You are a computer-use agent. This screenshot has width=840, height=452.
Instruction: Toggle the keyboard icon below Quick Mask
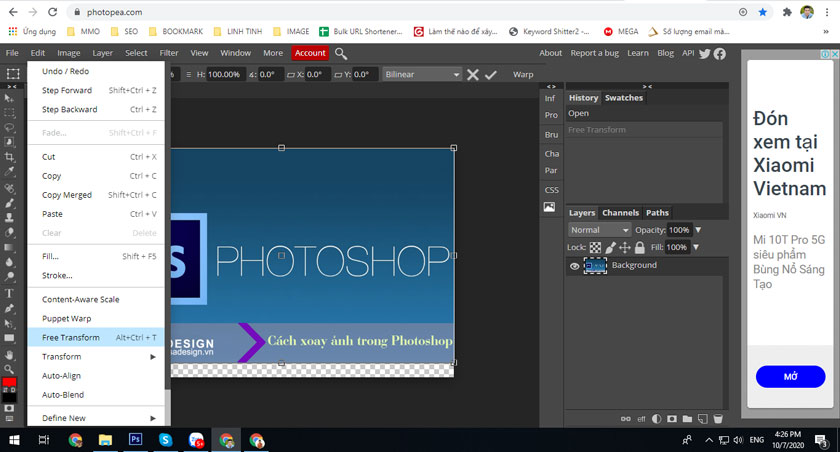(x=9, y=419)
